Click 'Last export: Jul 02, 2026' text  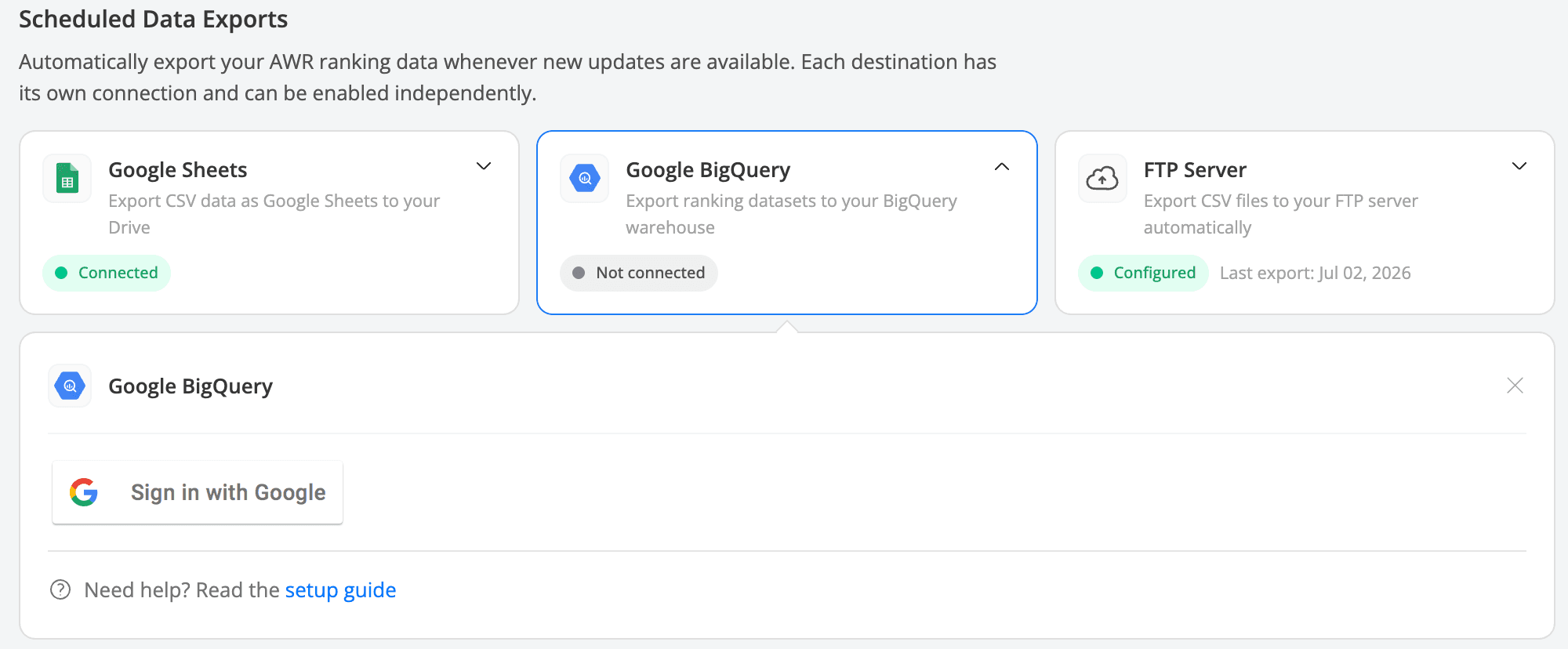coord(1316,273)
